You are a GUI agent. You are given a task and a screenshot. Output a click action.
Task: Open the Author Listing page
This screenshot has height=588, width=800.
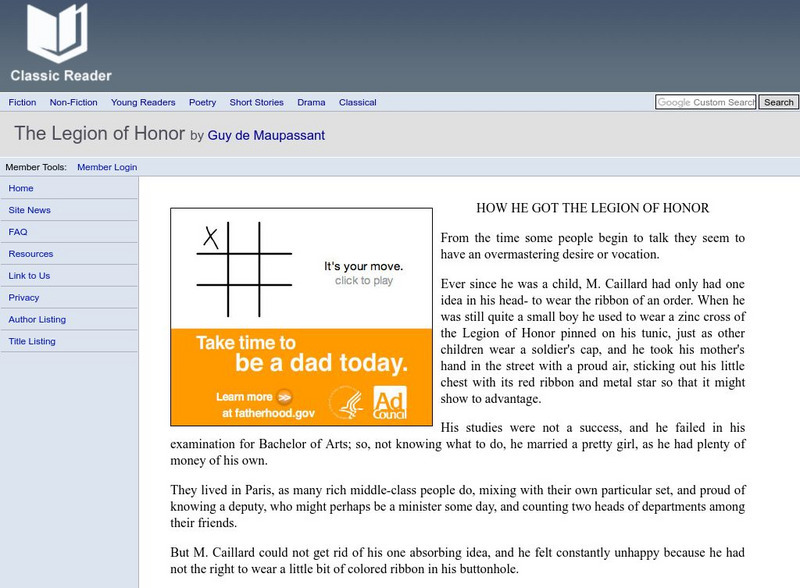[38, 319]
